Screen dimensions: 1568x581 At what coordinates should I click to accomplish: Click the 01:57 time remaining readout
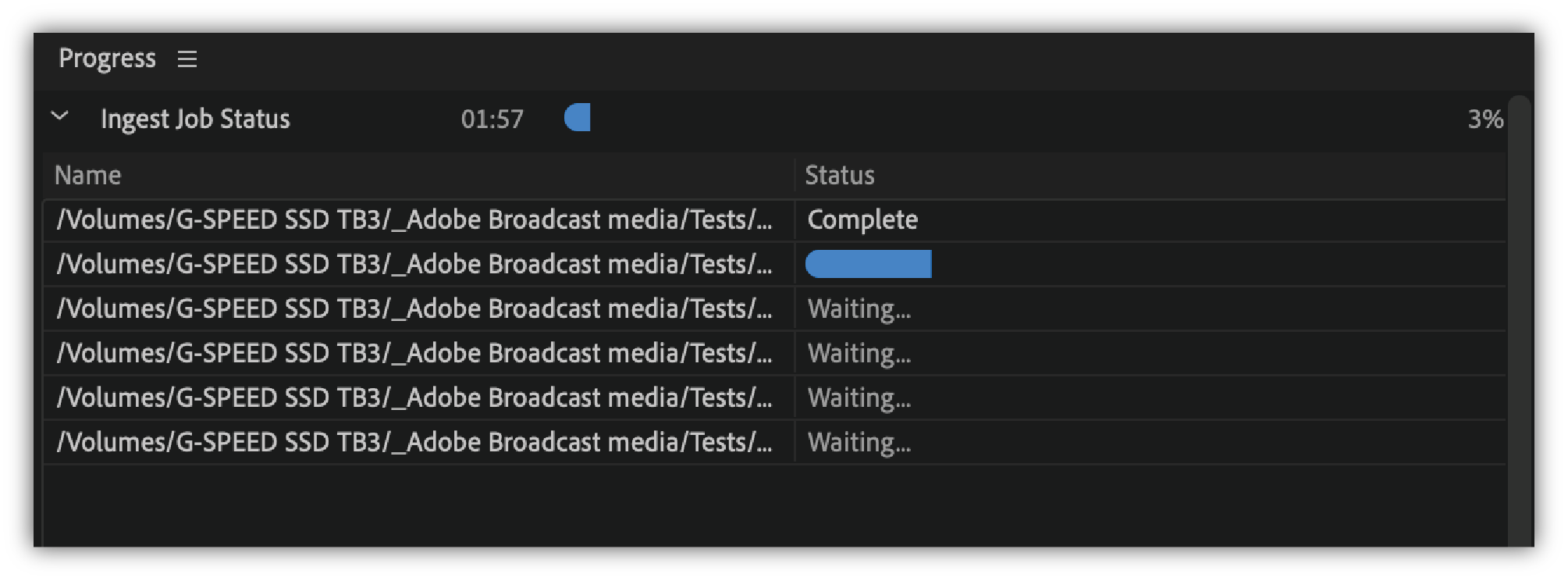[492, 119]
